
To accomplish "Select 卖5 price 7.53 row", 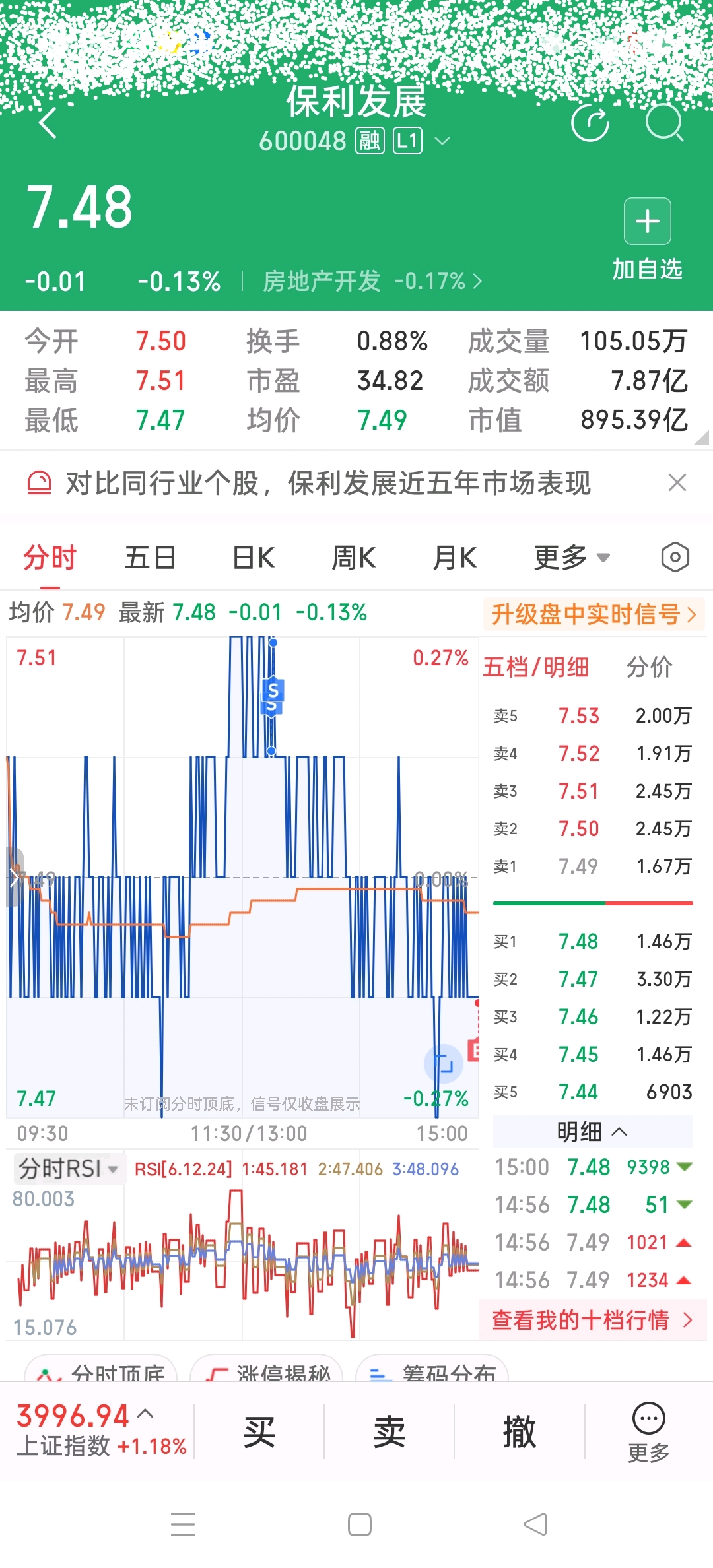I will tap(592, 716).
